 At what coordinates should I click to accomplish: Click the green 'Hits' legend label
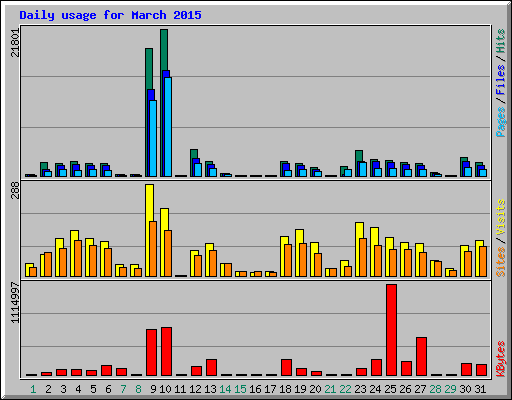(x=501, y=41)
